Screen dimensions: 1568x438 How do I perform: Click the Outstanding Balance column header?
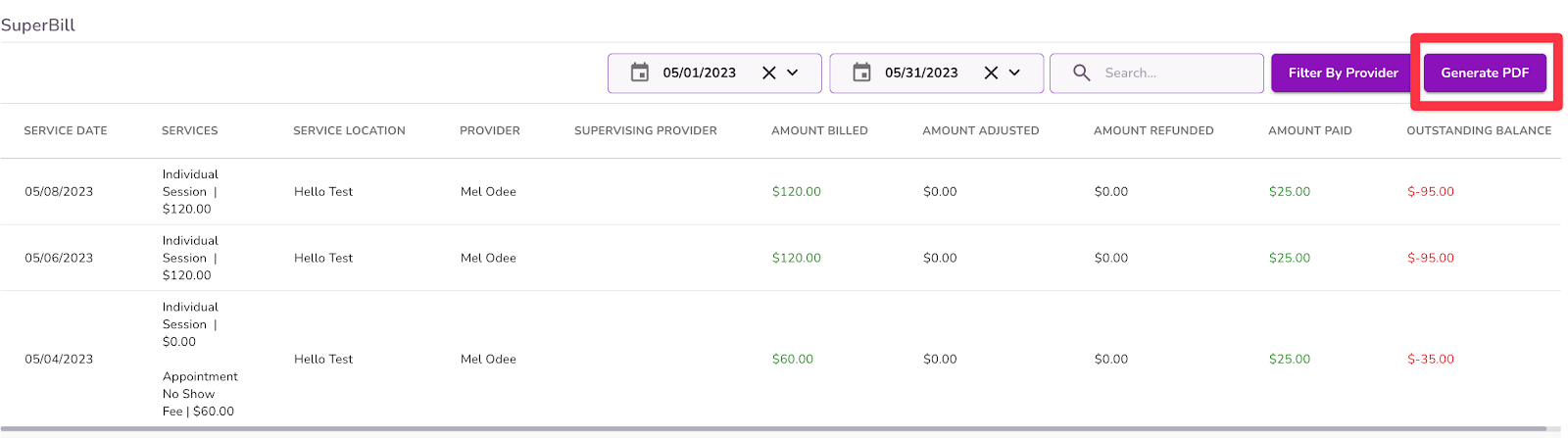click(x=1479, y=130)
